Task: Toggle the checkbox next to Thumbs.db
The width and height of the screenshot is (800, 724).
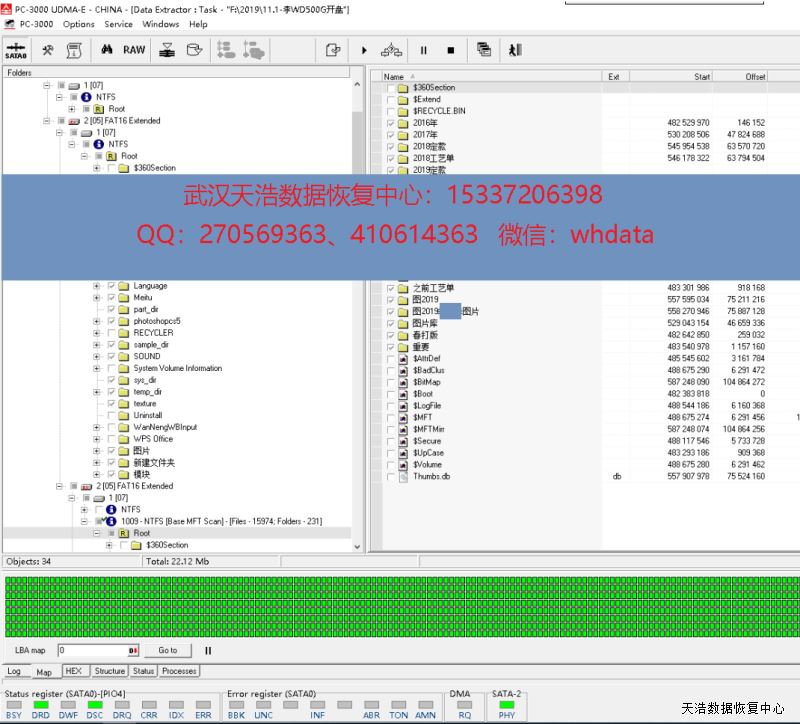Action: click(391, 477)
